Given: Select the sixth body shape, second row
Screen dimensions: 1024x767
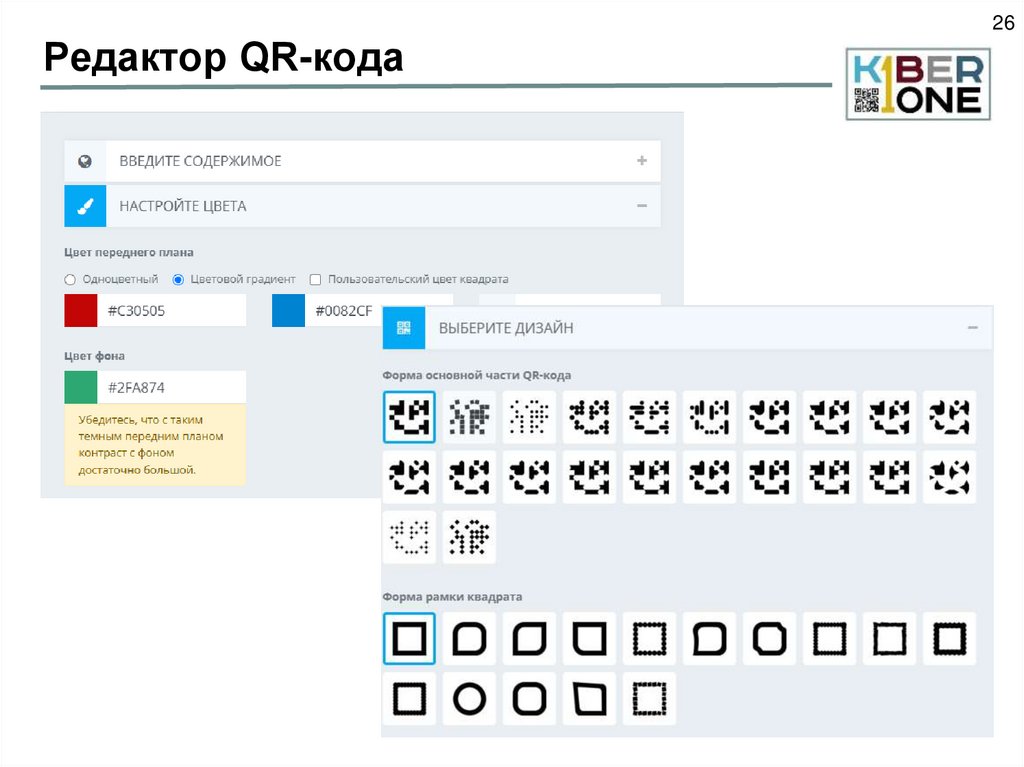Looking at the screenshot, I should coord(710,477).
